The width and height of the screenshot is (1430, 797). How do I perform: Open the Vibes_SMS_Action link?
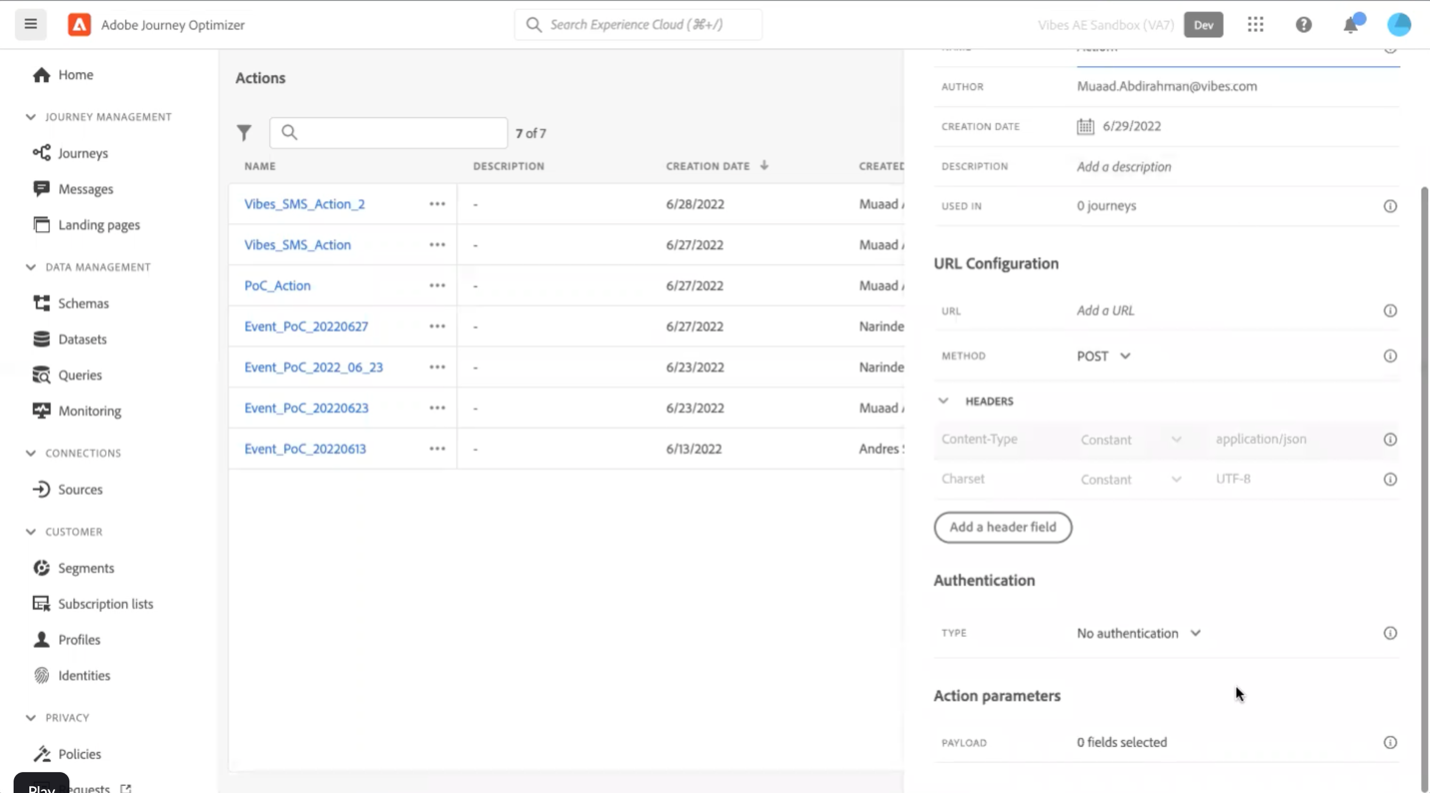click(x=298, y=245)
